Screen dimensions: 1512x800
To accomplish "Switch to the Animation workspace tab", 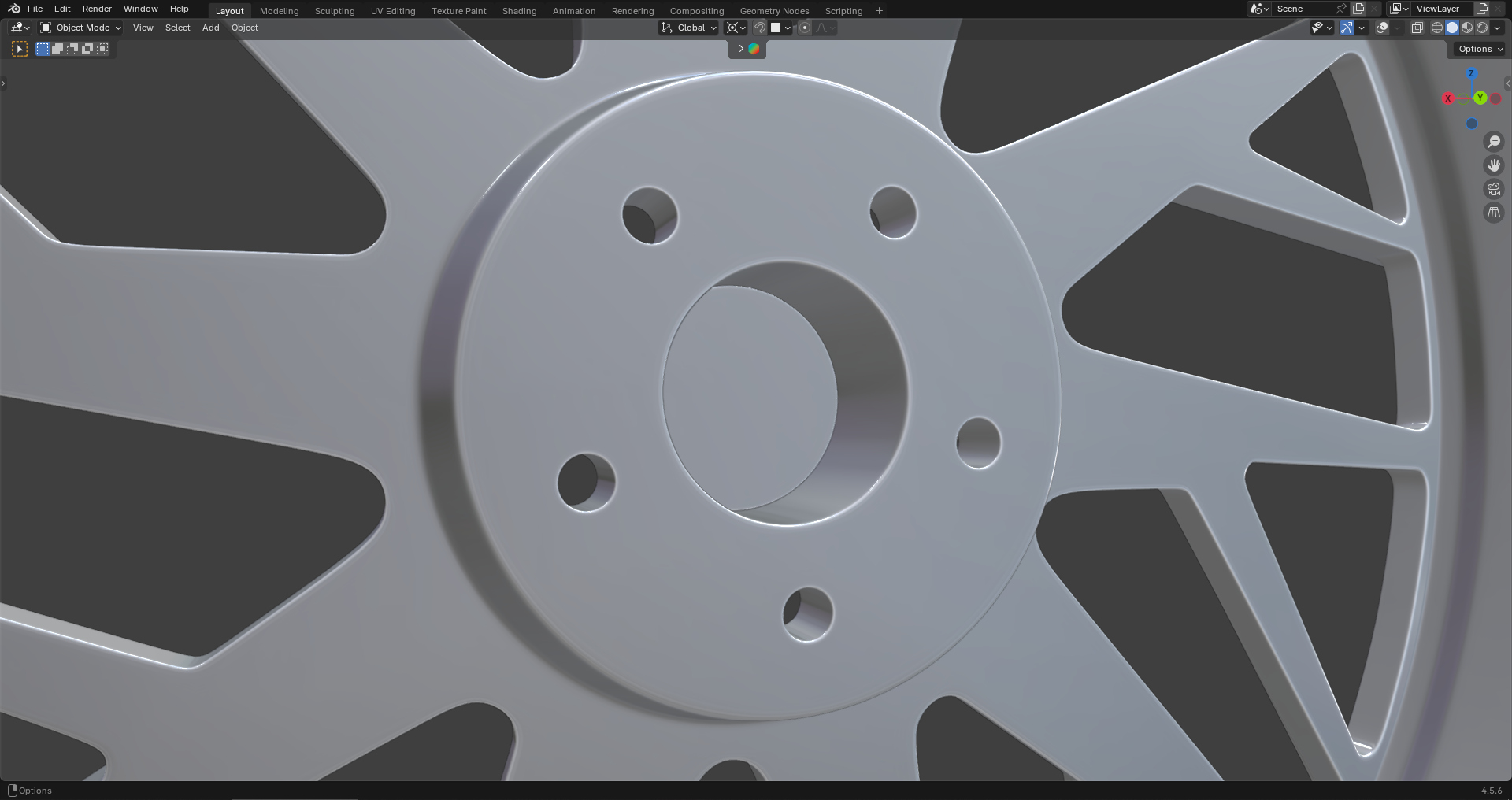I will (574, 10).
